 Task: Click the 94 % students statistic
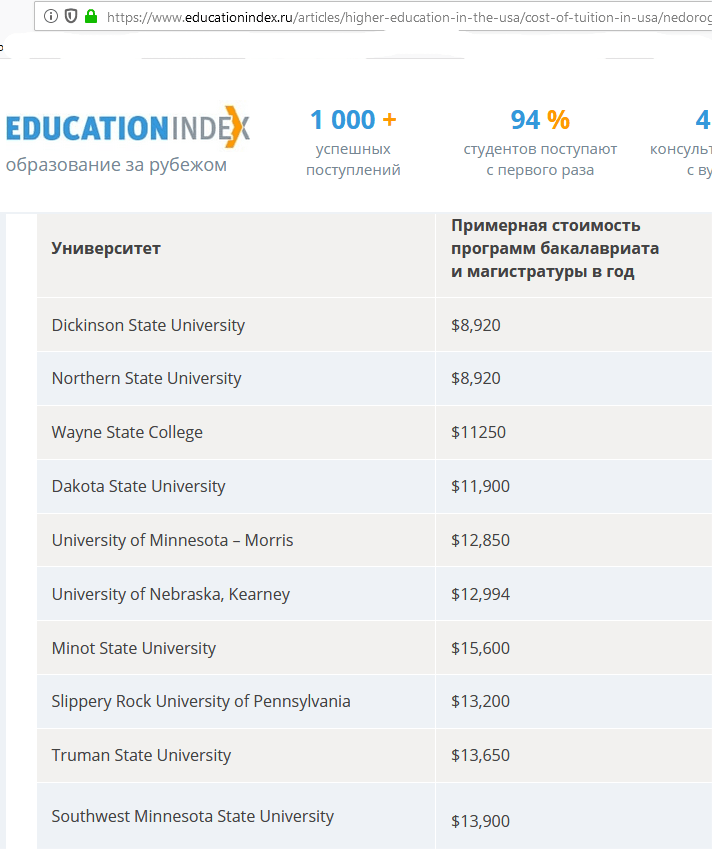click(x=540, y=142)
